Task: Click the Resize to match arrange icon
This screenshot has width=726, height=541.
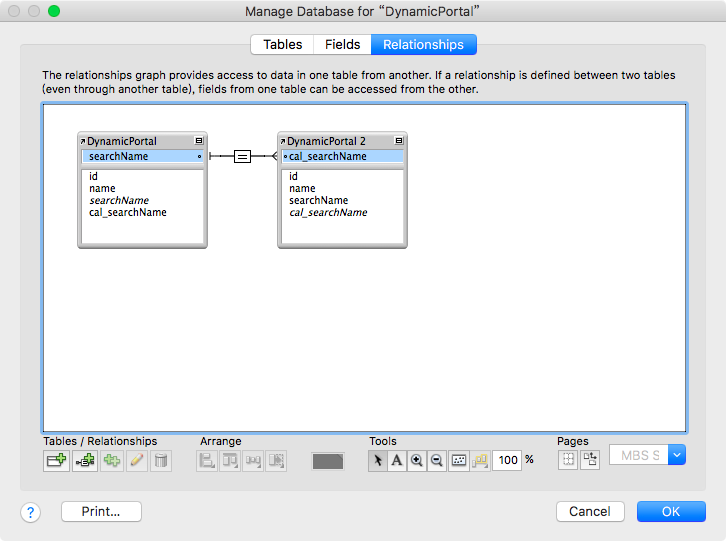Action: click(276, 460)
